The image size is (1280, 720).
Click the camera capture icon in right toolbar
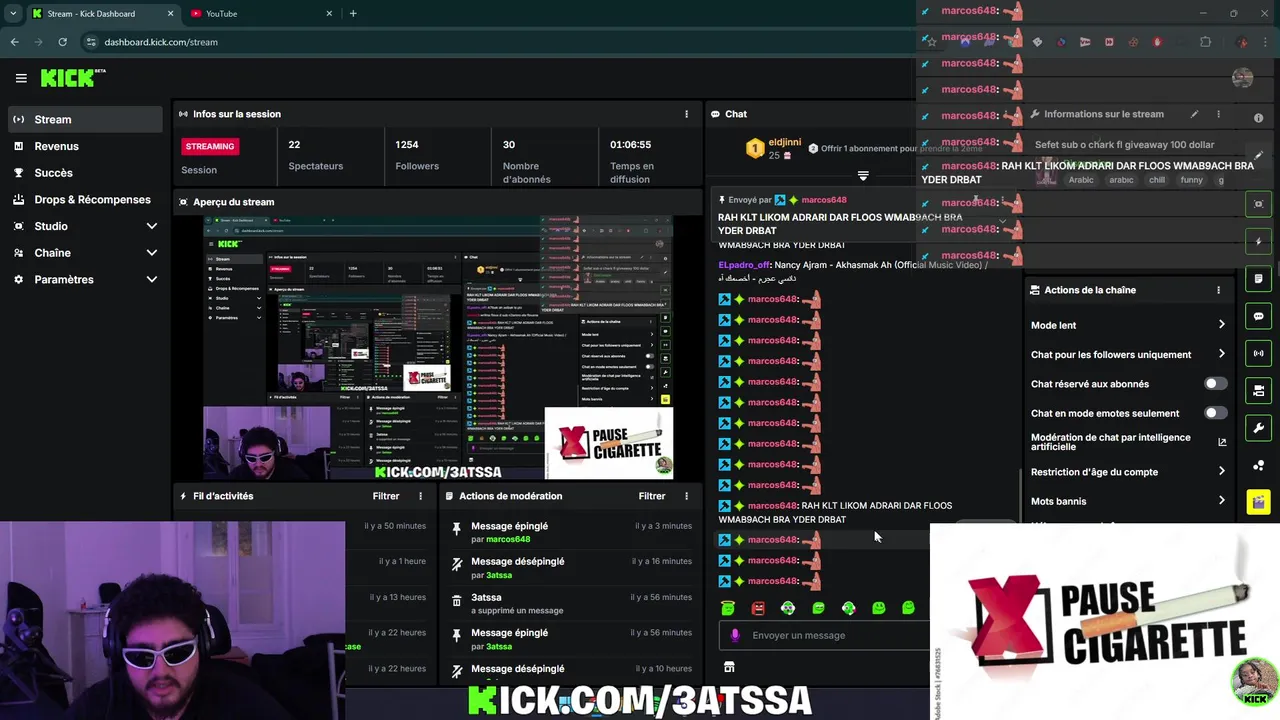coord(1258,204)
